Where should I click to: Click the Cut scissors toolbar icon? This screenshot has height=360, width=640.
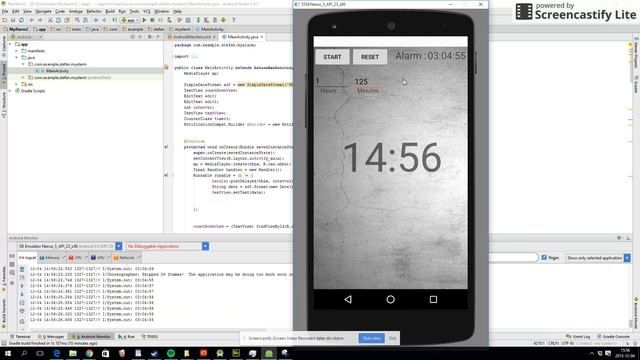50,20
